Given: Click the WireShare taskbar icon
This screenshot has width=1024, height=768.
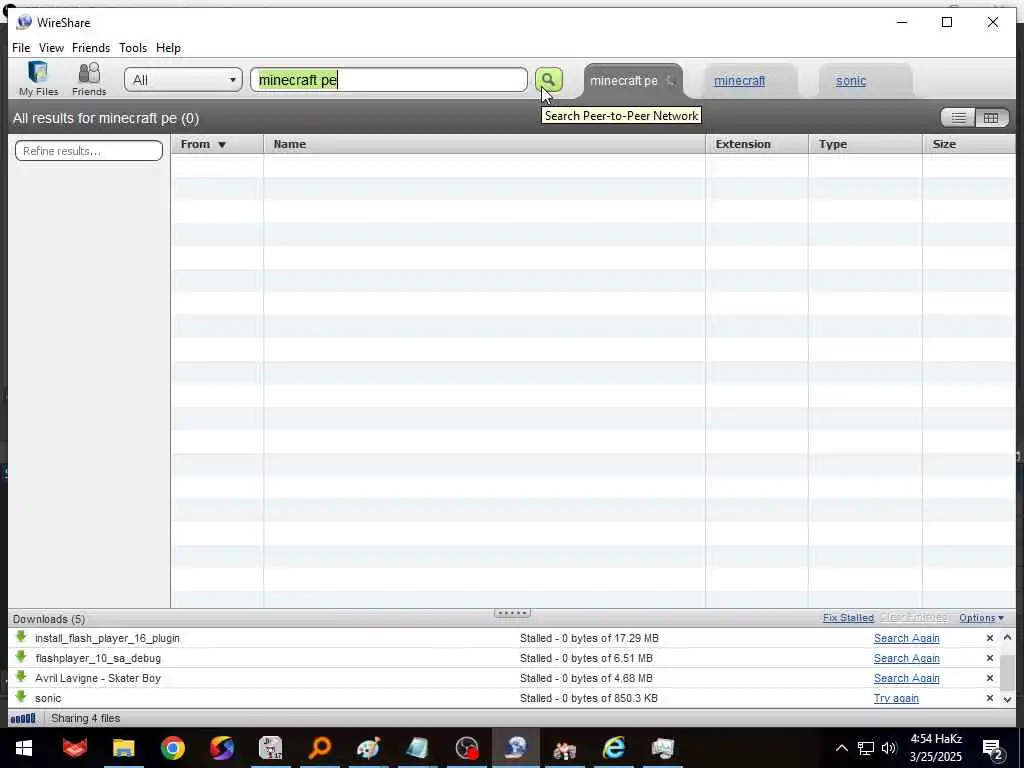Looking at the screenshot, I should point(515,748).
